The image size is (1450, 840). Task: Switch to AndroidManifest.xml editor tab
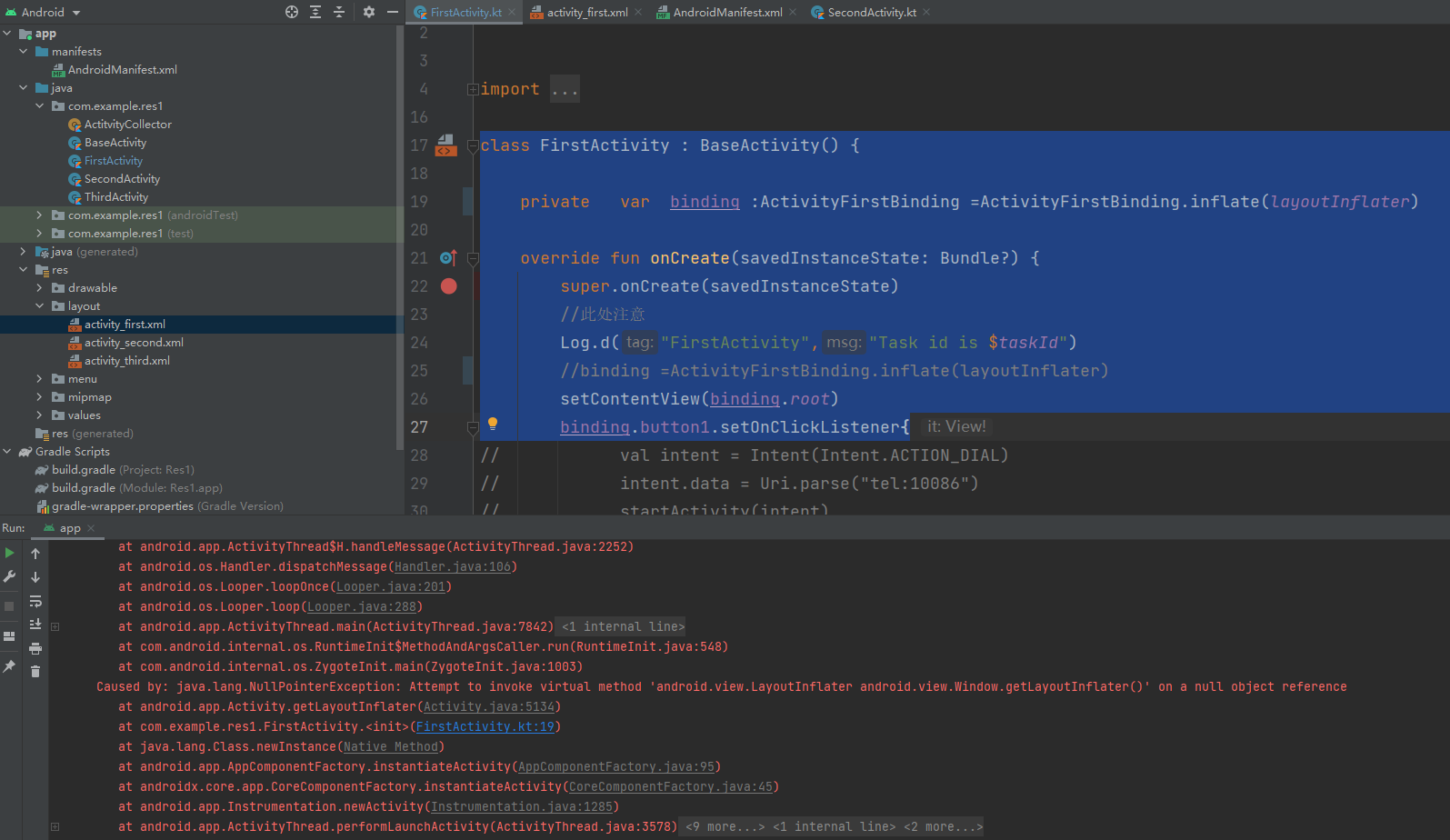coord(726,13)
